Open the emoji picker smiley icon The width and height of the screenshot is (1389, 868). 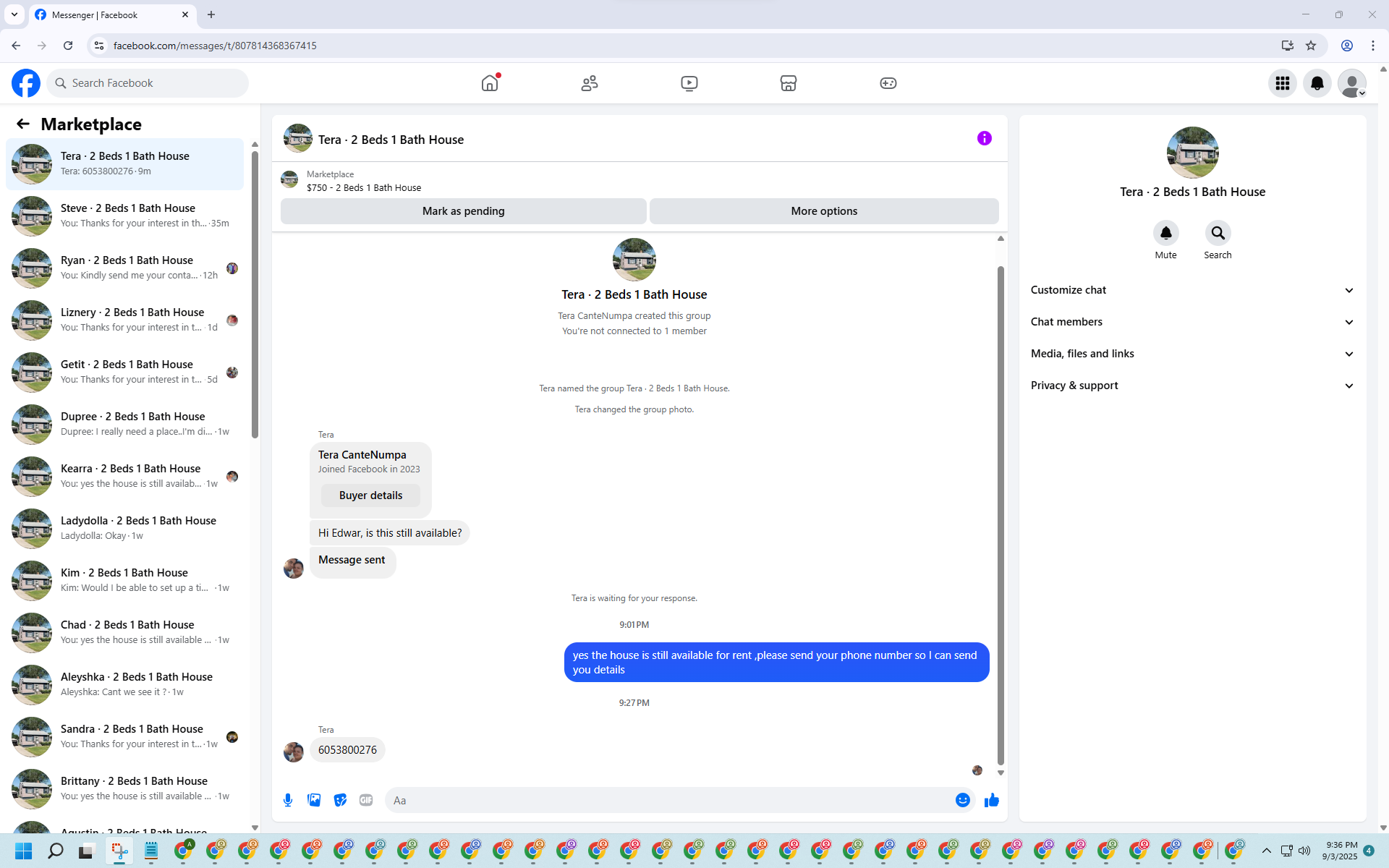[x=963, y=800]
